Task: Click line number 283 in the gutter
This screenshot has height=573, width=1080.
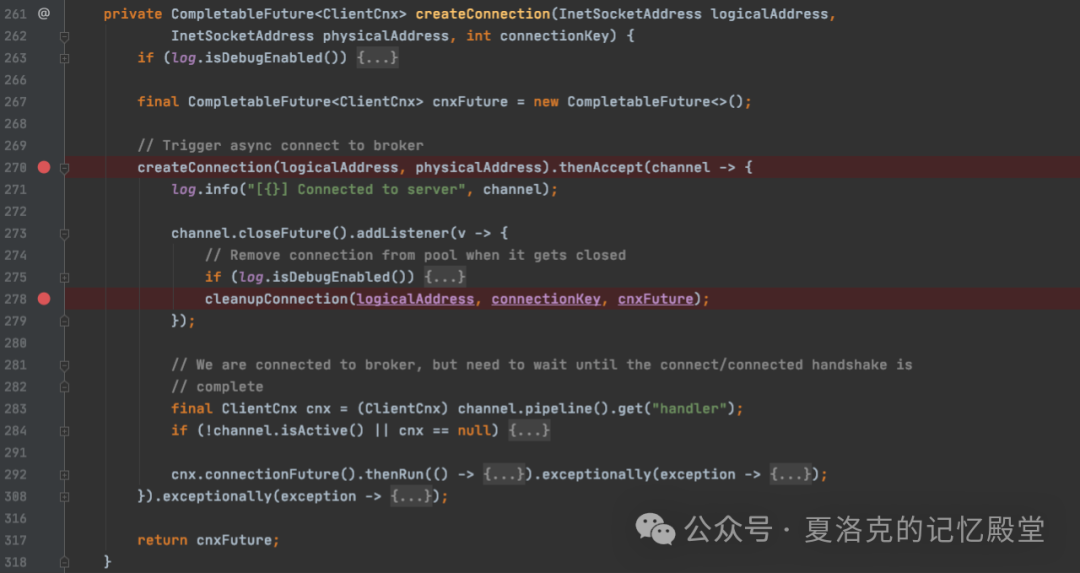Action: pyautogui.click(x=15, y=408)
